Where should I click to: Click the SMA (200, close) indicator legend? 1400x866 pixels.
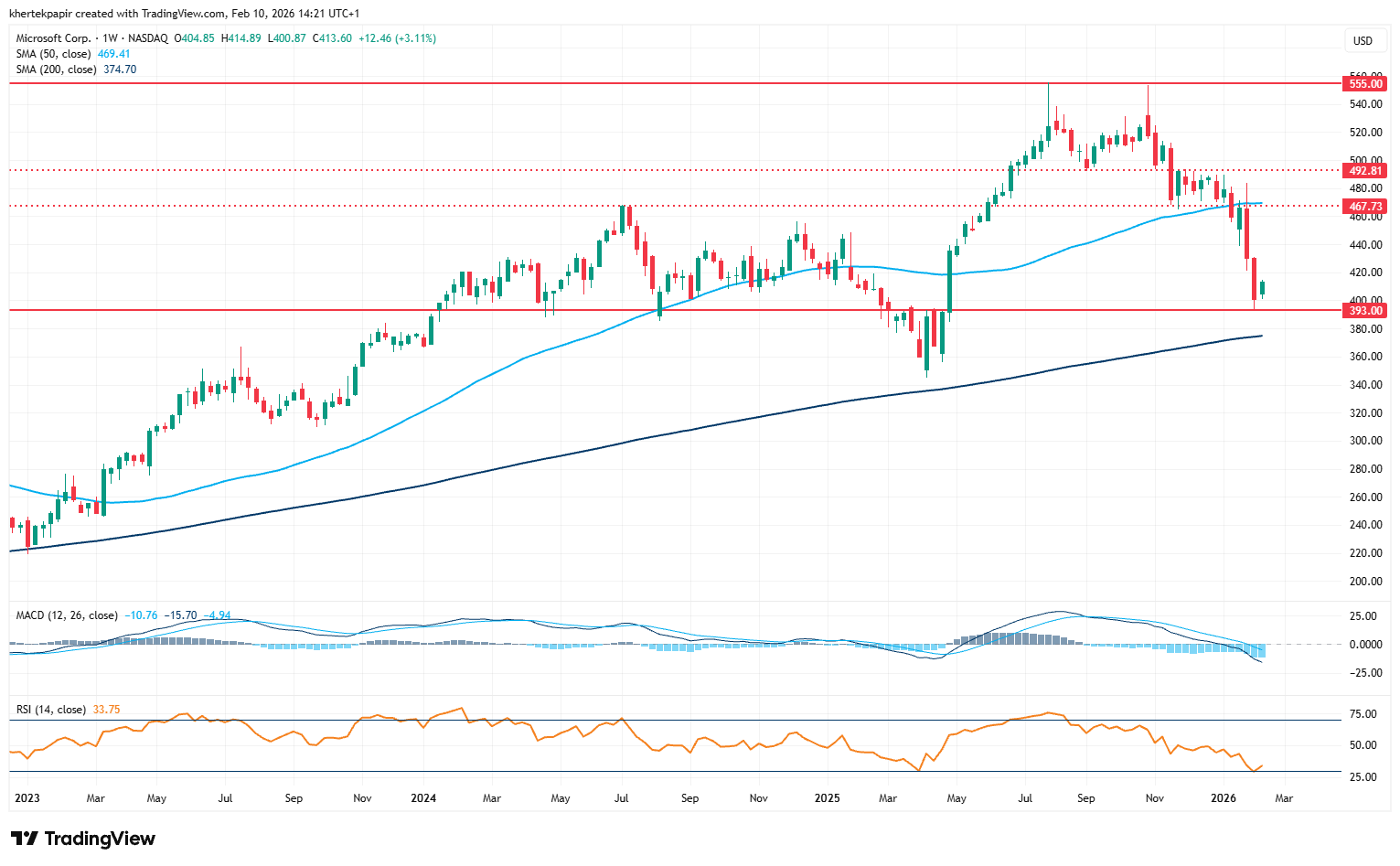56,69
